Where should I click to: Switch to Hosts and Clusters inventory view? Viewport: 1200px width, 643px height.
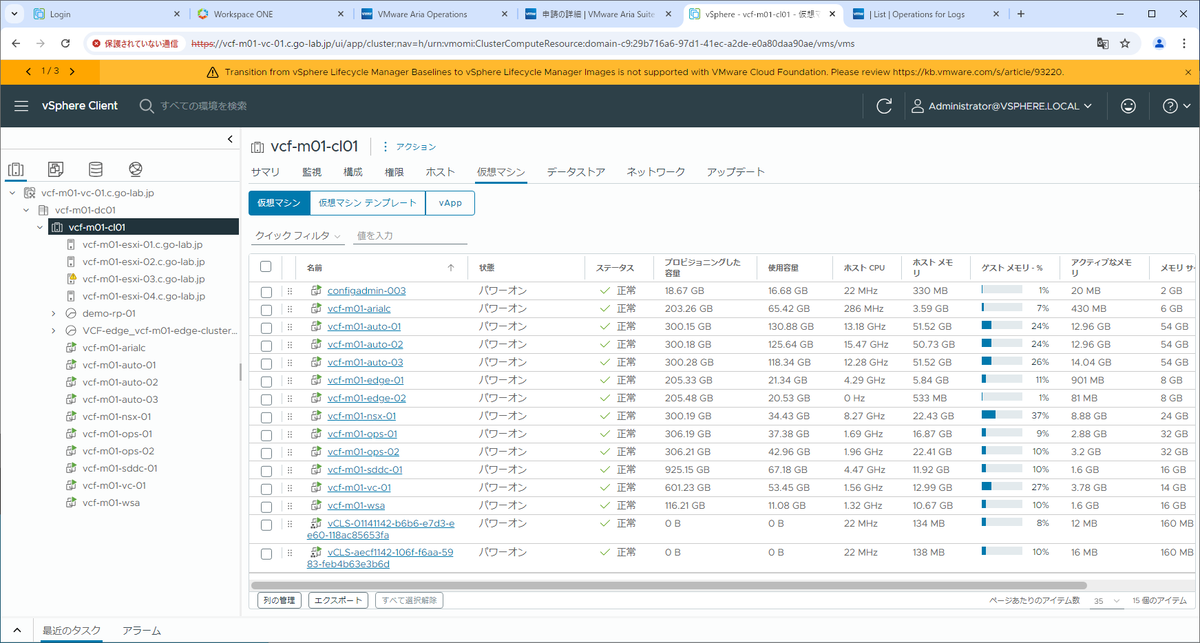click(x=16, y=169)
